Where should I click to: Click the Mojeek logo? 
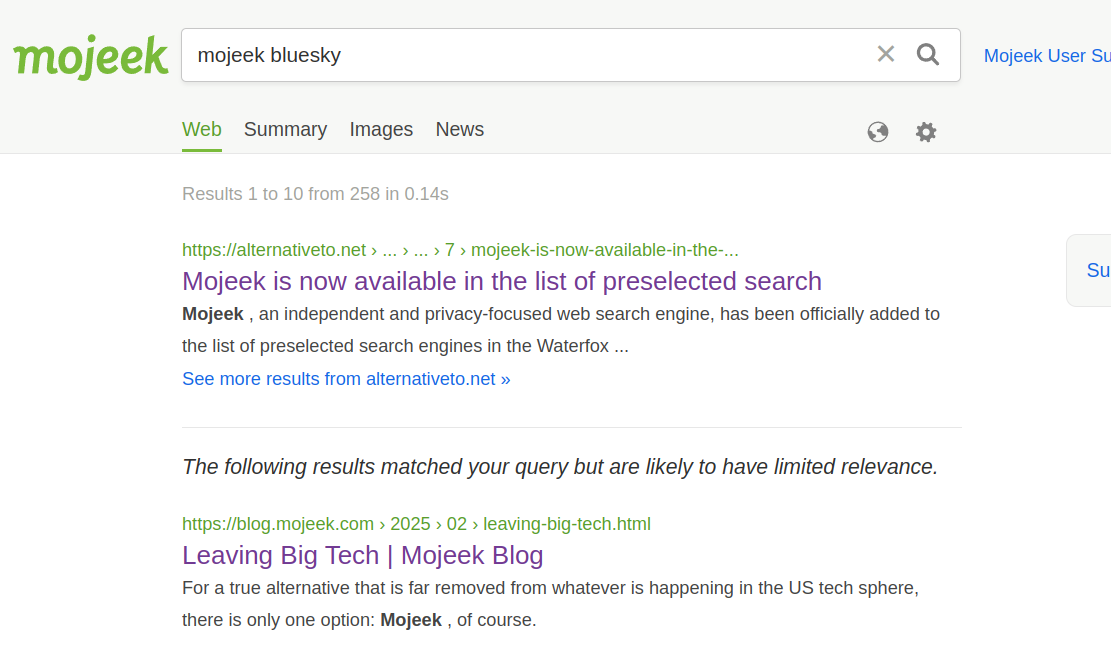point(91,57)
